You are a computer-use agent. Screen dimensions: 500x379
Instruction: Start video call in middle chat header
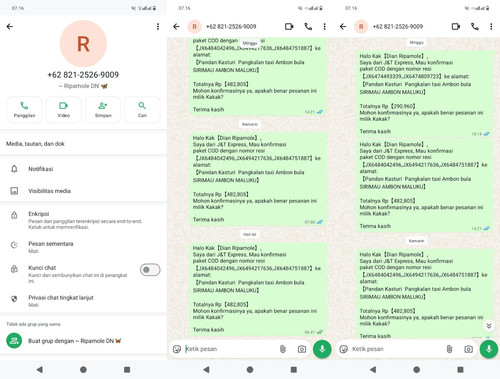coord(289,27)
